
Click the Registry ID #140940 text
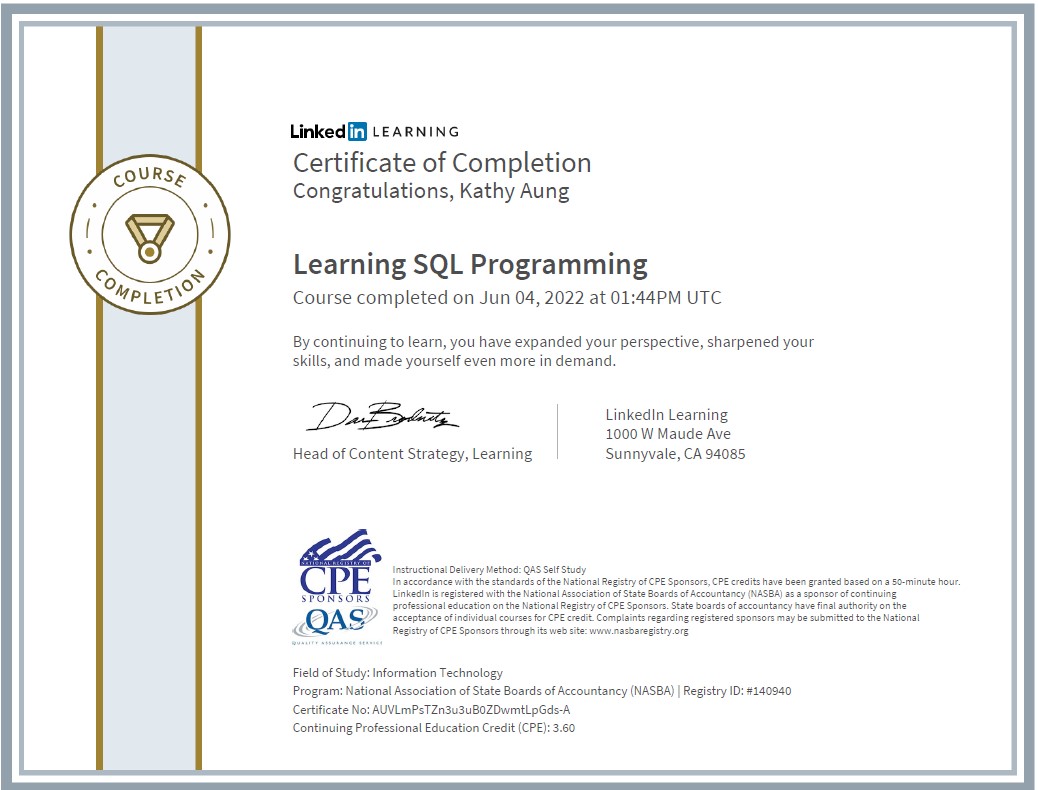coord(737,691)
